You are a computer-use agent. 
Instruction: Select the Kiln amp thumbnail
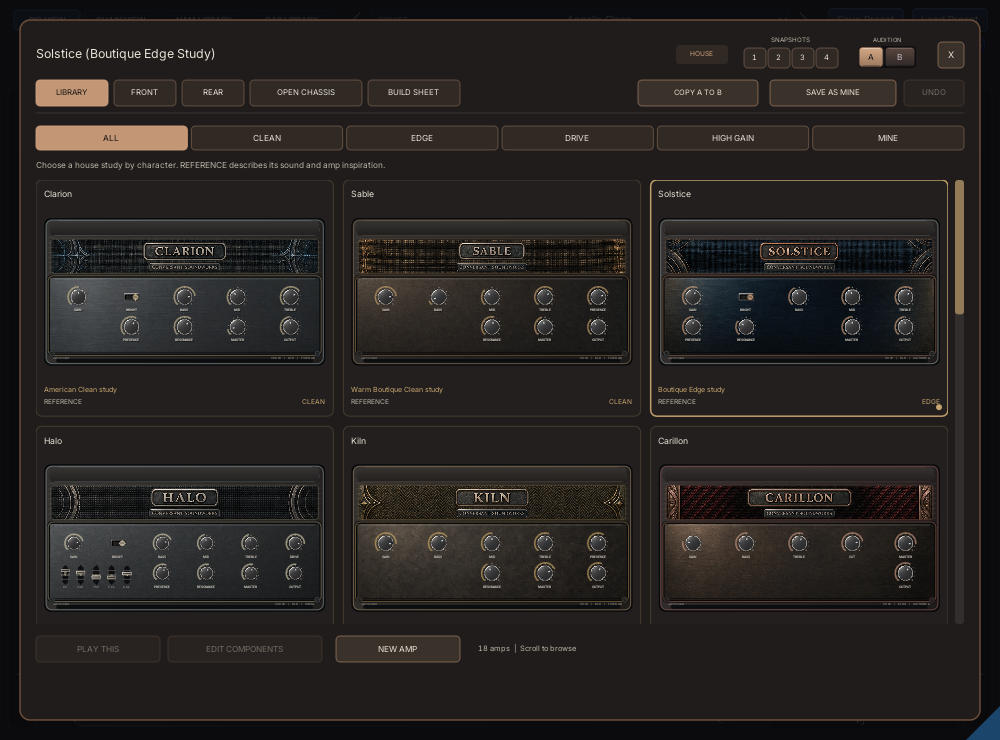[x=492, y=538]
